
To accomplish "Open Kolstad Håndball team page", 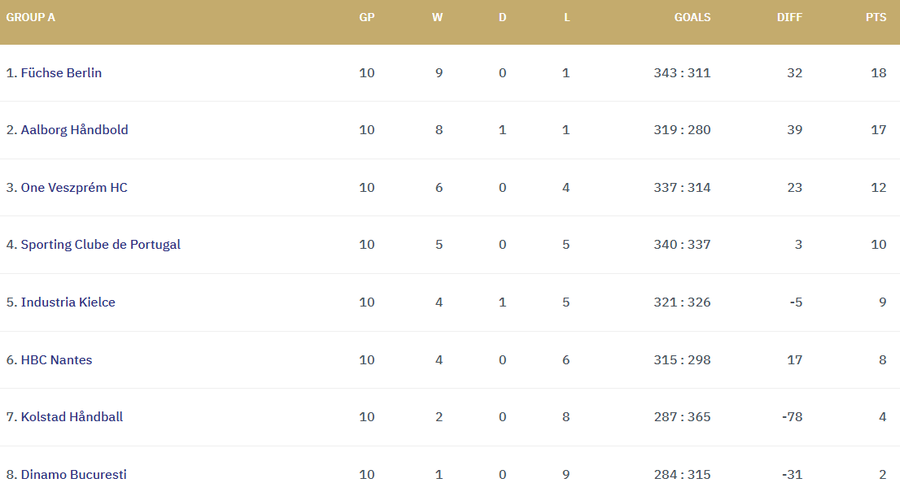I will 72,417.
